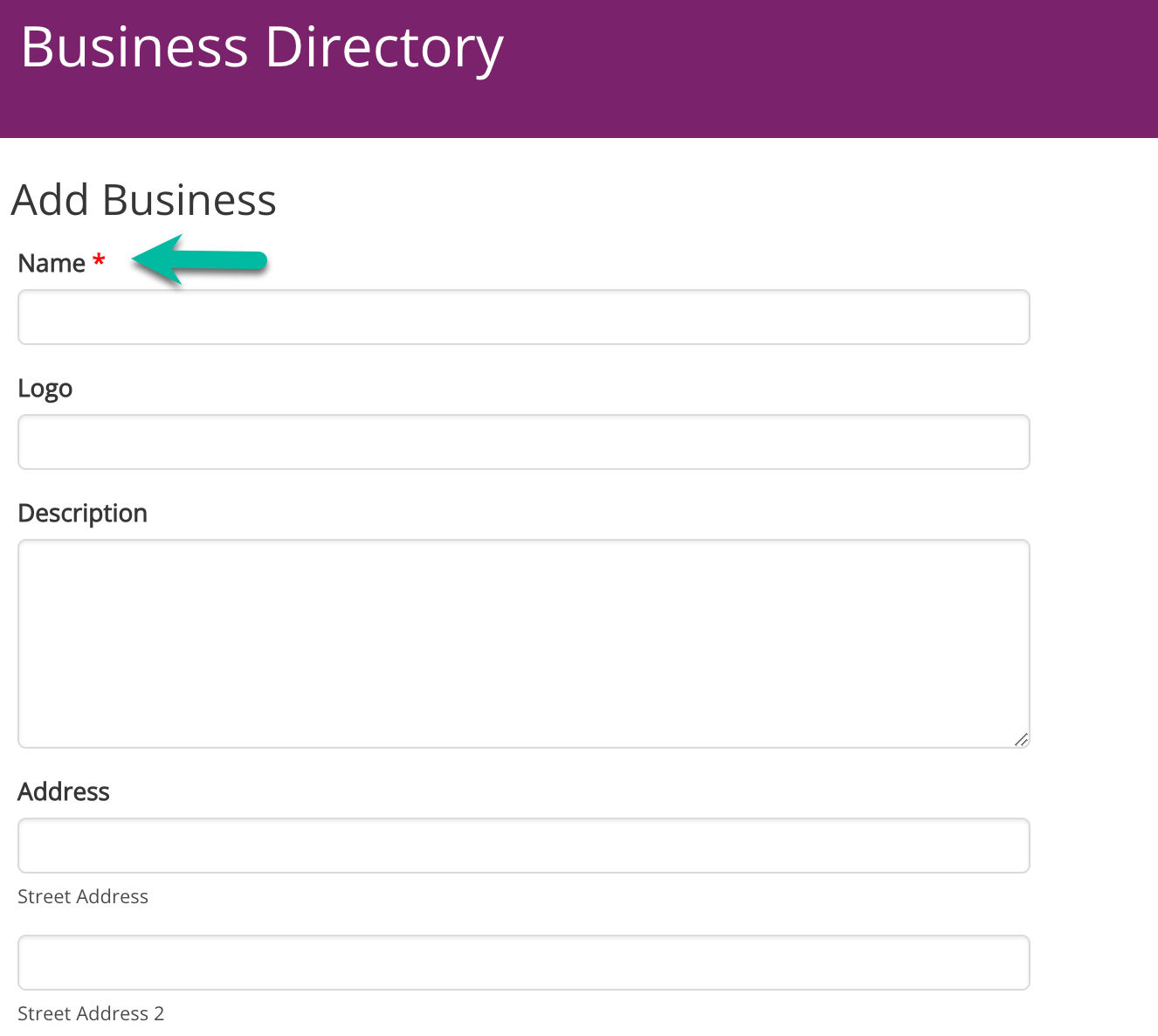Grab the Description box resize handle
The height and width of the screenshot is (1036, 1158).
[1021, 739]
